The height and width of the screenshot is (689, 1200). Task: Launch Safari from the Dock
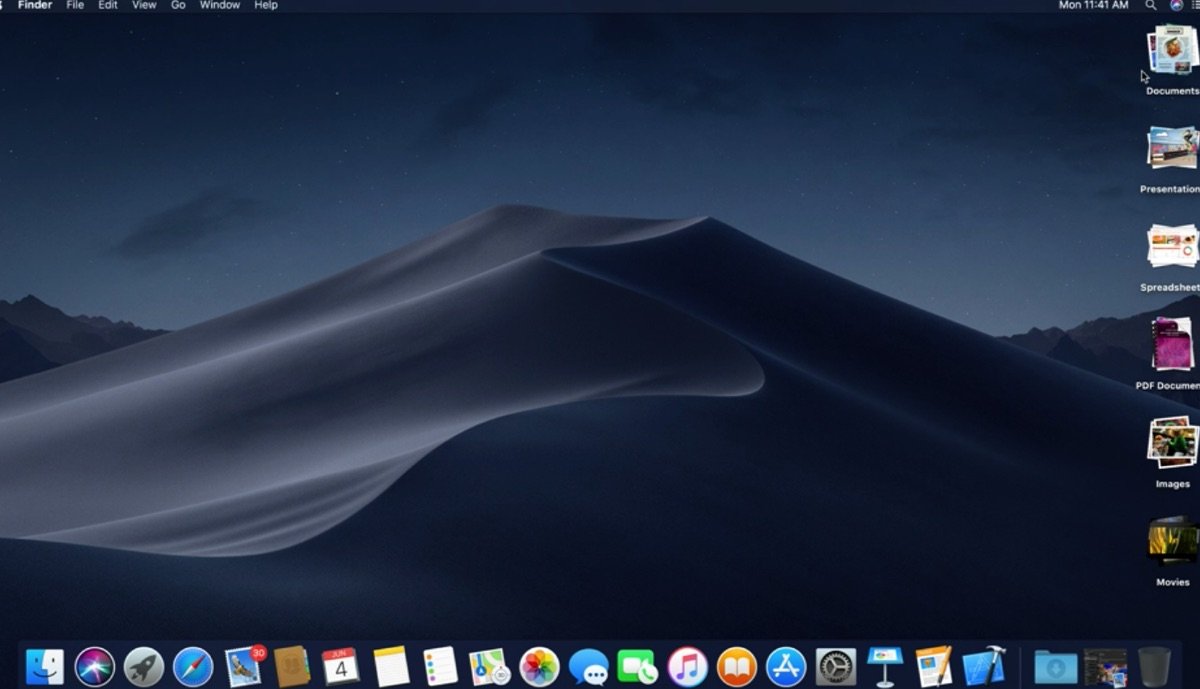pos(193,666)
